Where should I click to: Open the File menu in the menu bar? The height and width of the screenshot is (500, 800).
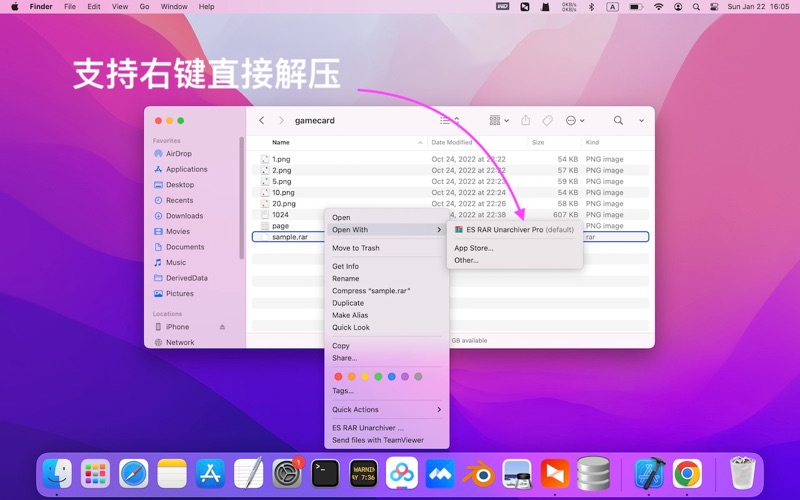coord(70,7)
